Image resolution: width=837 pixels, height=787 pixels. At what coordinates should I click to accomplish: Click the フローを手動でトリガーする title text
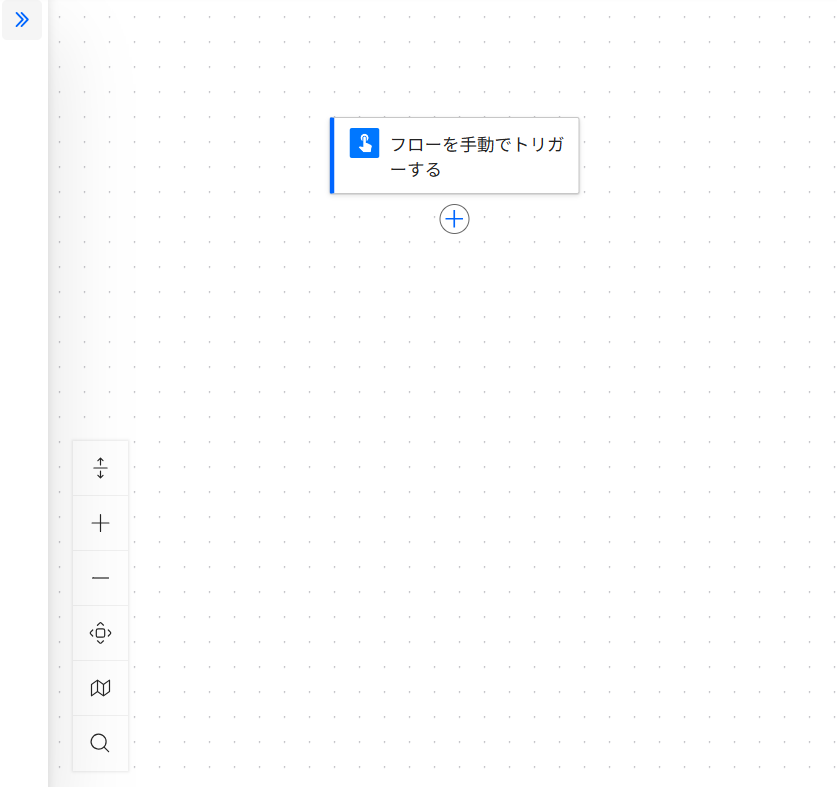(477, 156)
